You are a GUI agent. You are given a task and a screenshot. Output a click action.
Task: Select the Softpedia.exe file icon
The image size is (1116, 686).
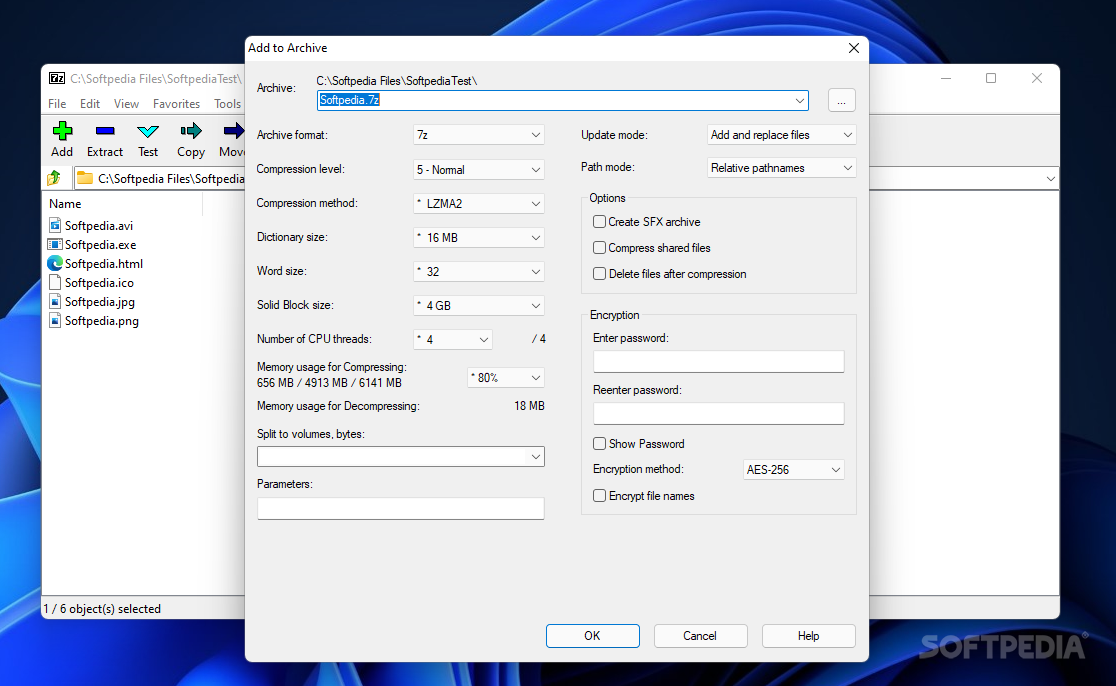pyautogui.click(x=55, y=244)
